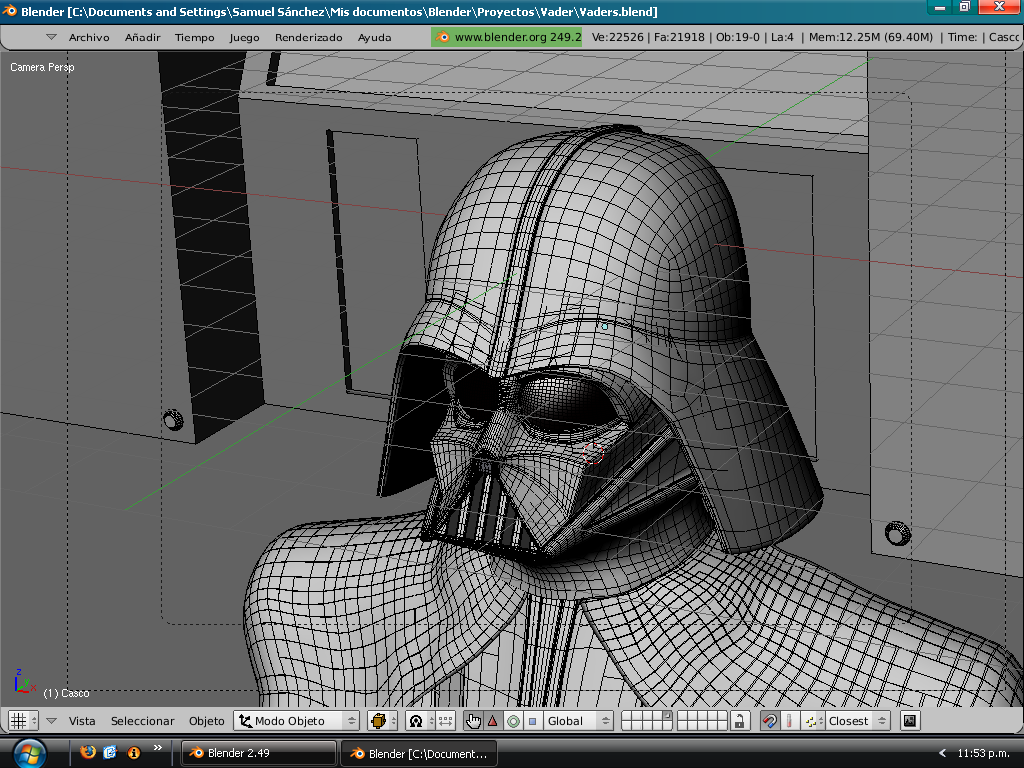Image resolution: width=1024 pixels, height=768 pixels.
Task: Select the ring object on the right wall panel
Action: tap(897, 534)
